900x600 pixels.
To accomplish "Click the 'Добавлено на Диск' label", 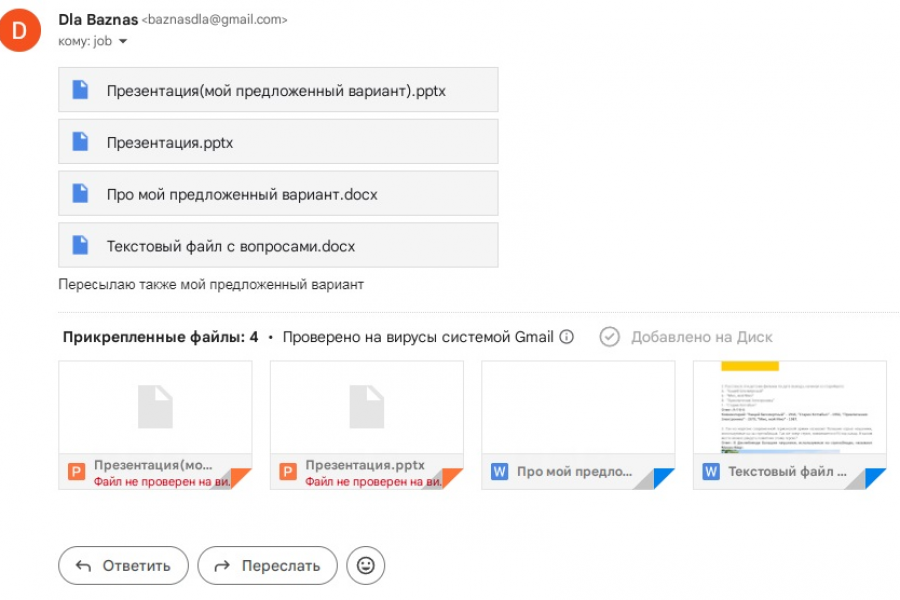I will (x=701, y=337).
